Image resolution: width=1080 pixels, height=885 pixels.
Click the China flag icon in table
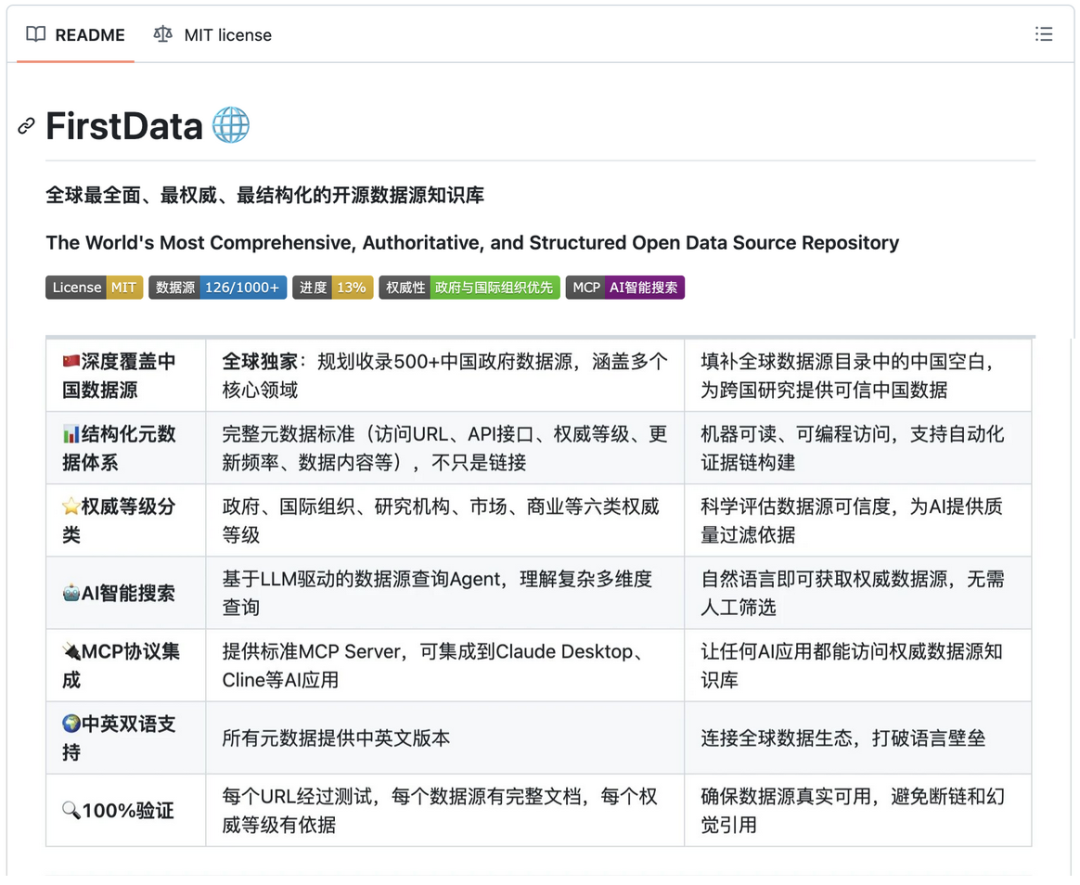pos(71,362)
